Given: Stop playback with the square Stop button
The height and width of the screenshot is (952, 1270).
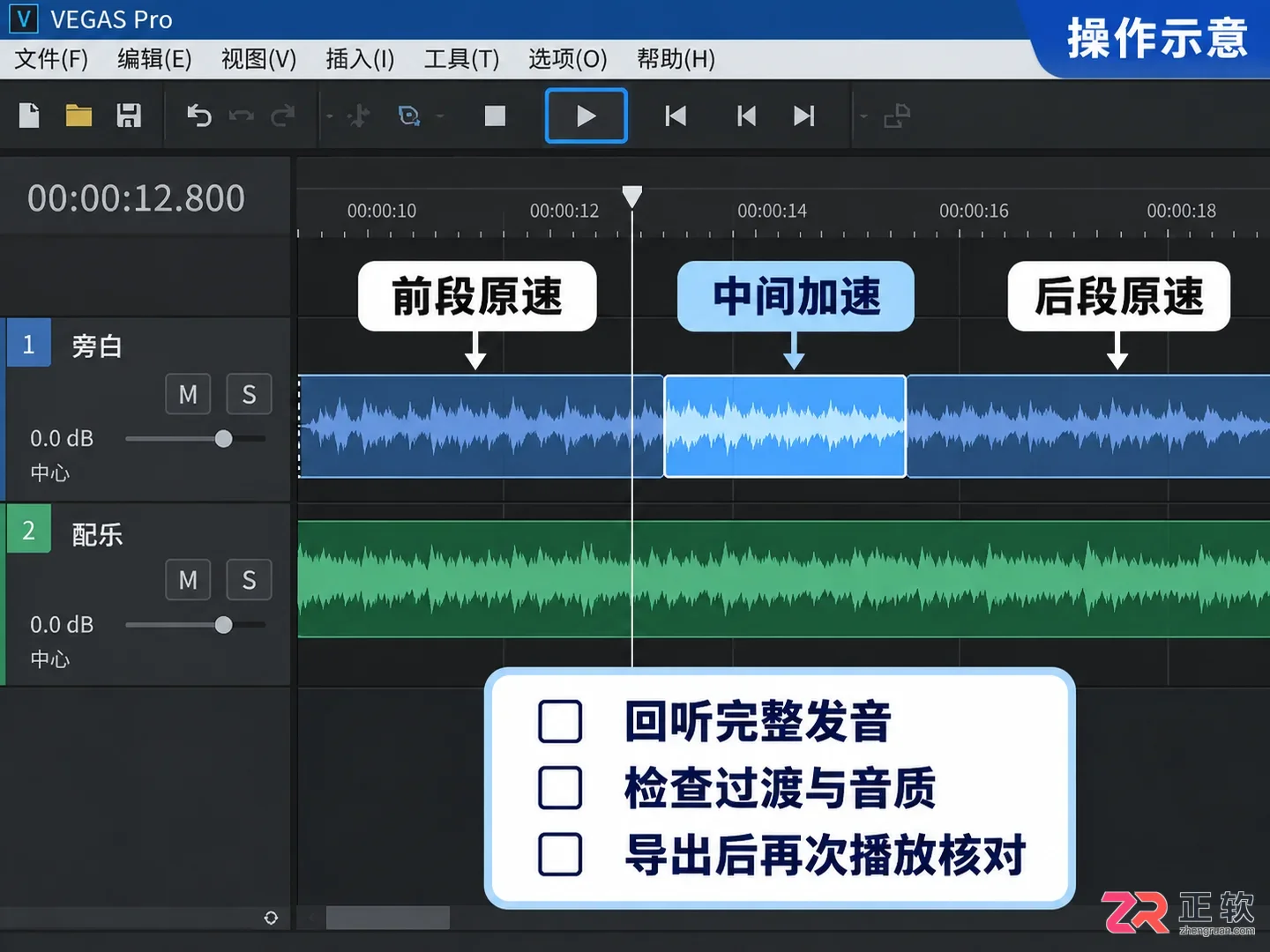Looking at the screenshot, I should click(495, 115).
